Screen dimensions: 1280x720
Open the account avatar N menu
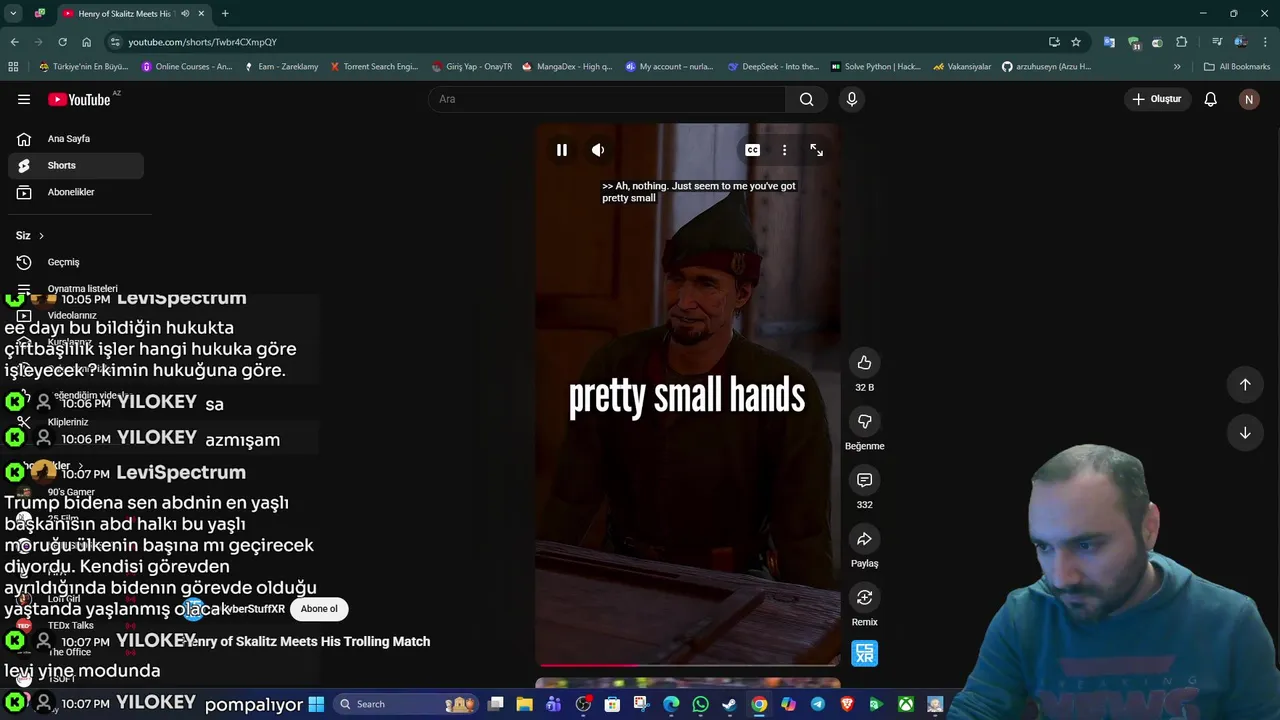click(1248, 99)
